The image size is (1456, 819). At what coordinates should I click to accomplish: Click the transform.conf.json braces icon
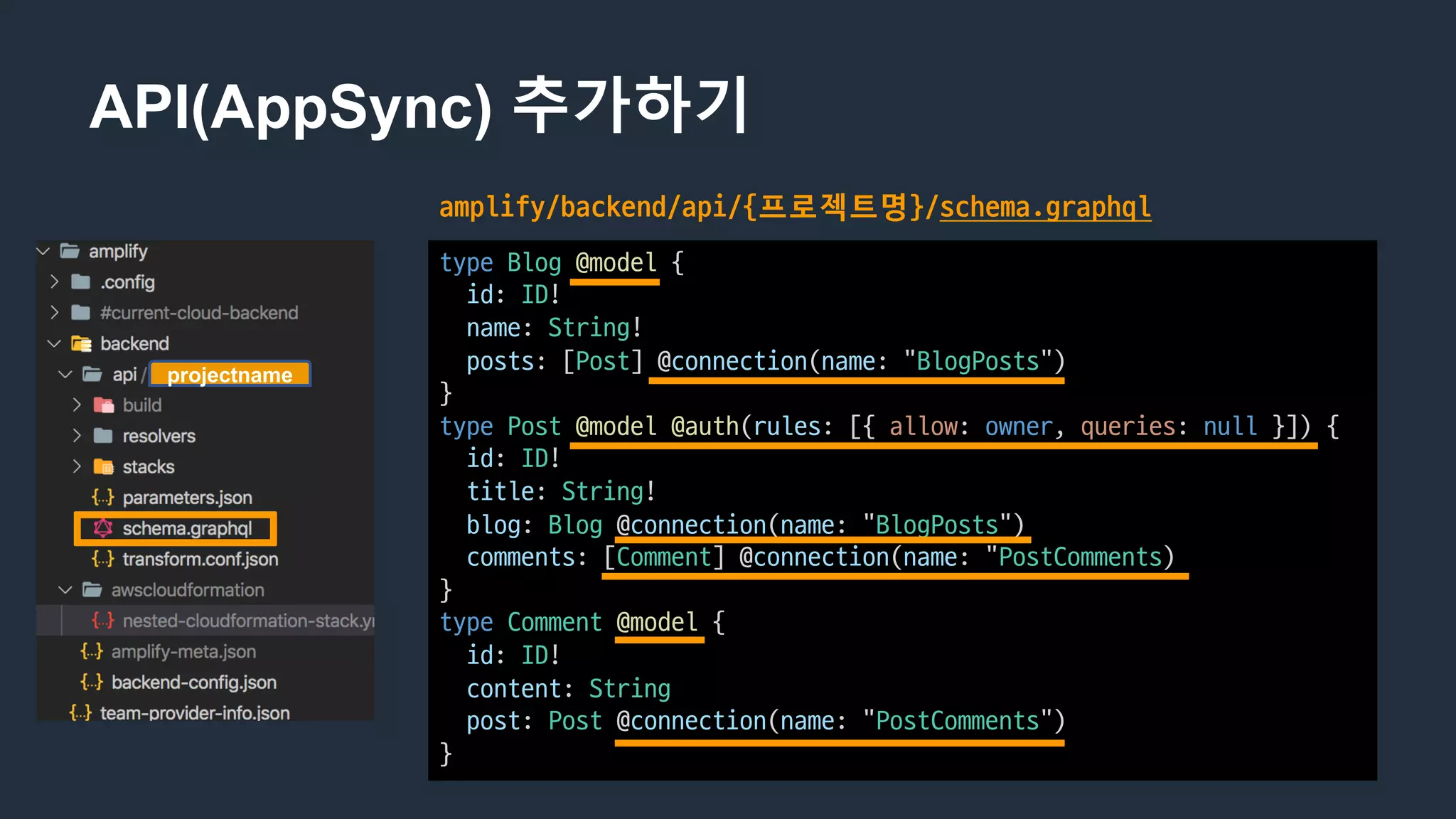click(x=103, y=559)
